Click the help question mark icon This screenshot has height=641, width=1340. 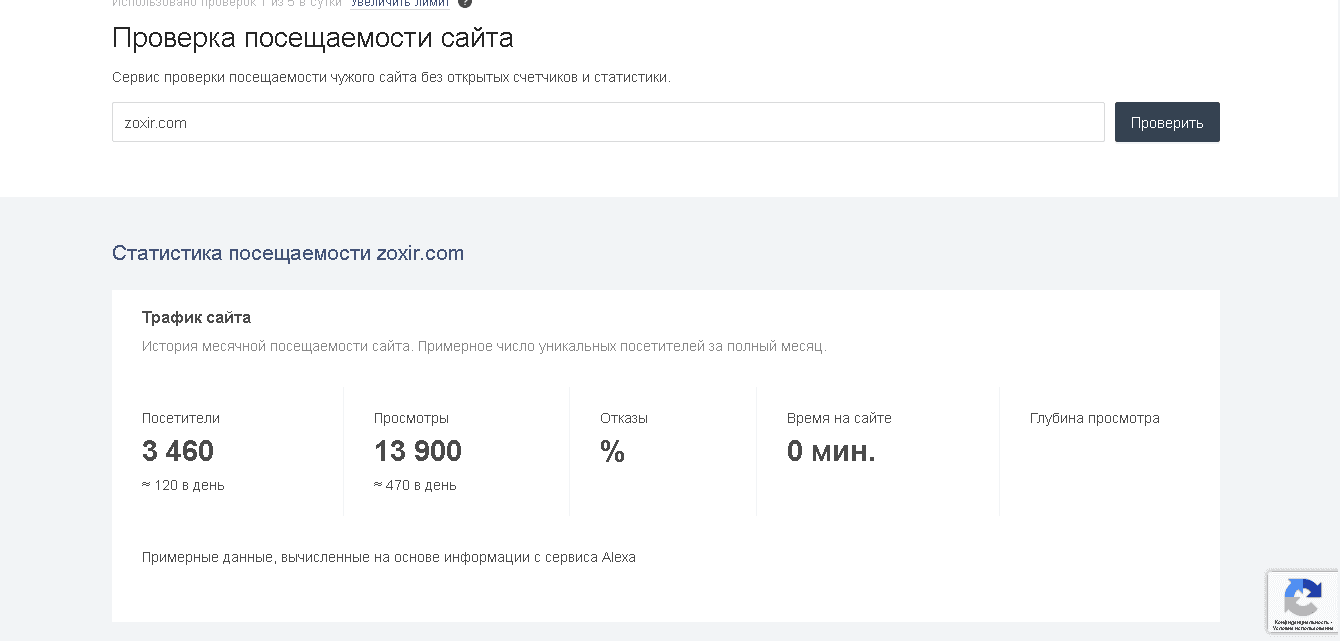(465, 3)
